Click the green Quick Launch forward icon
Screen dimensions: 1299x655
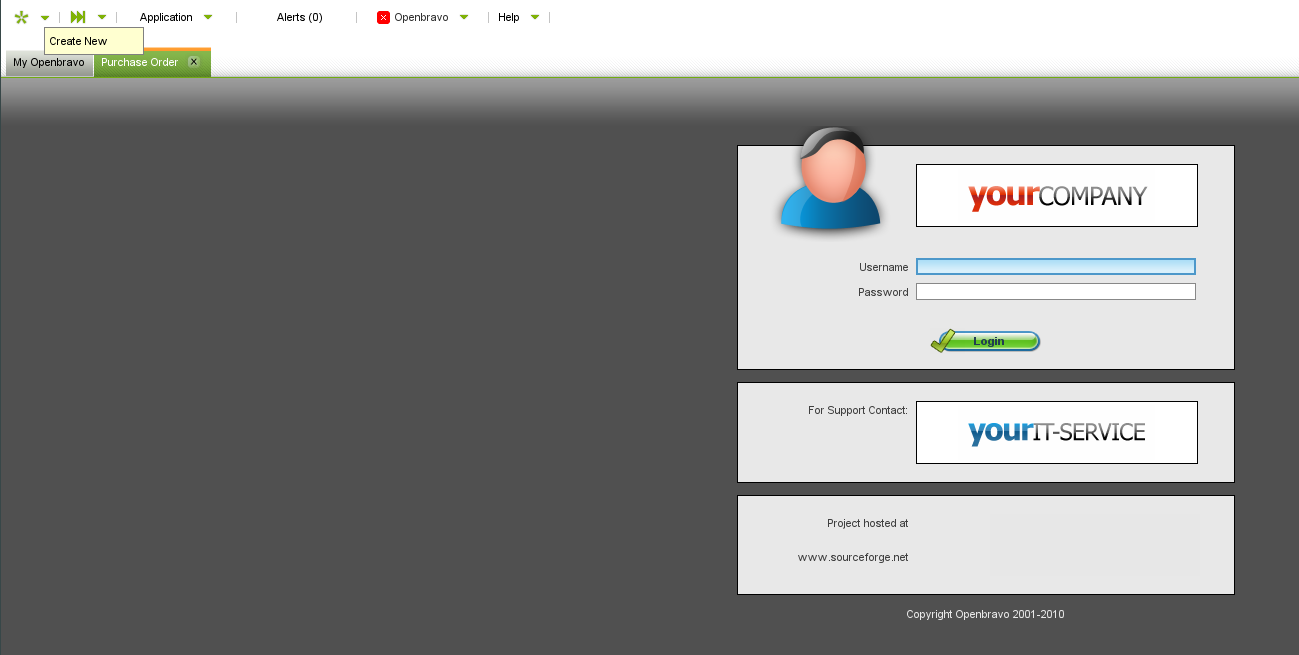click(78, 17)
